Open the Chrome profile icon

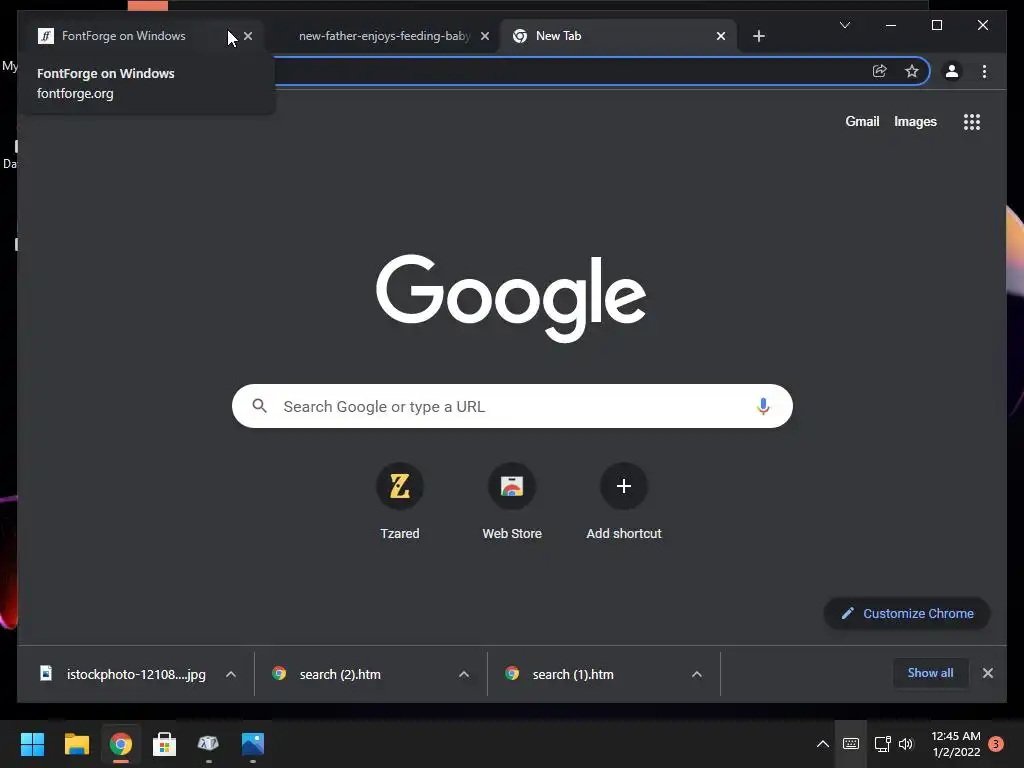[952, 71]
